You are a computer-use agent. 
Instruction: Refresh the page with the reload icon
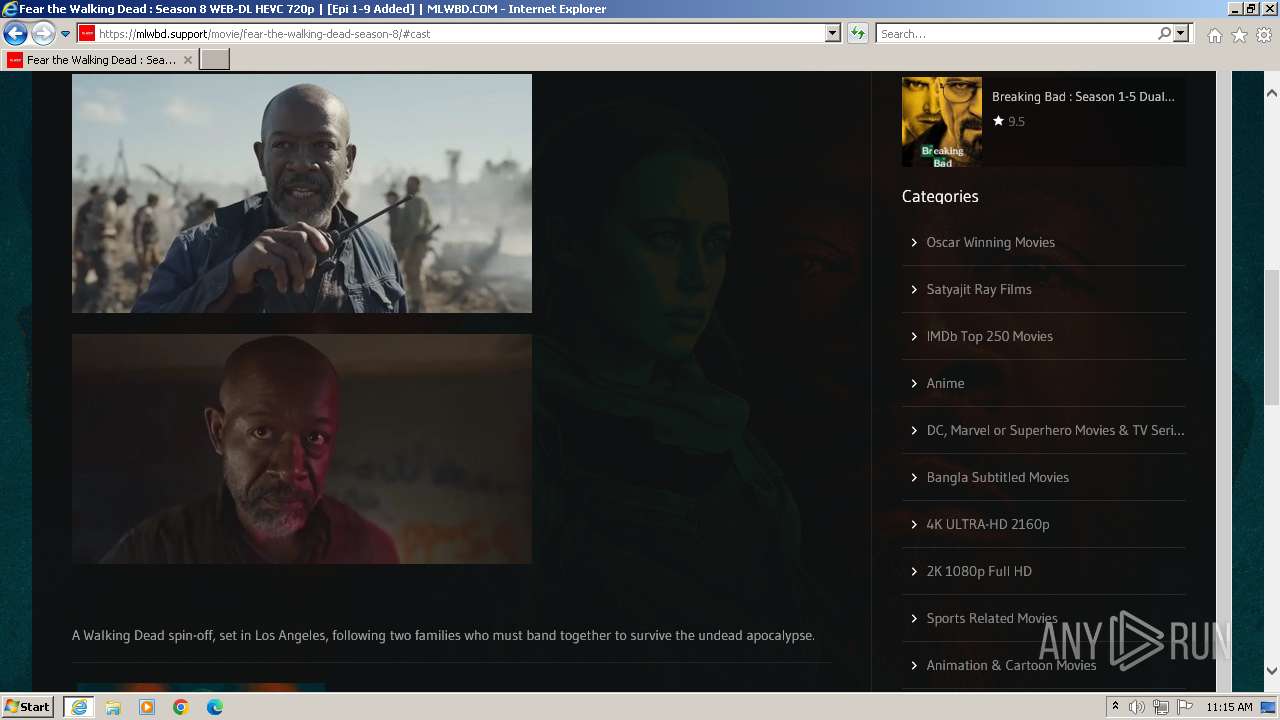coord(858,34)
